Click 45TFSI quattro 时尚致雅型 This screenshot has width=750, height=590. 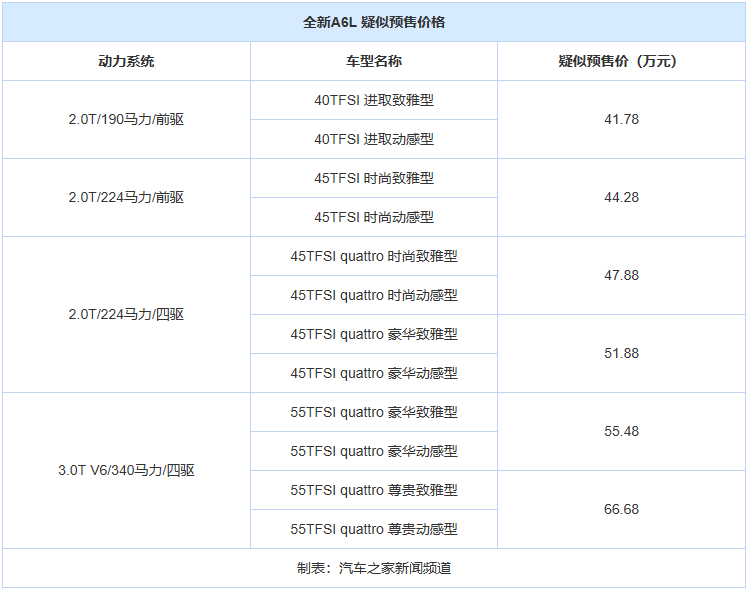pyautogui.click(x=374, y=256)
